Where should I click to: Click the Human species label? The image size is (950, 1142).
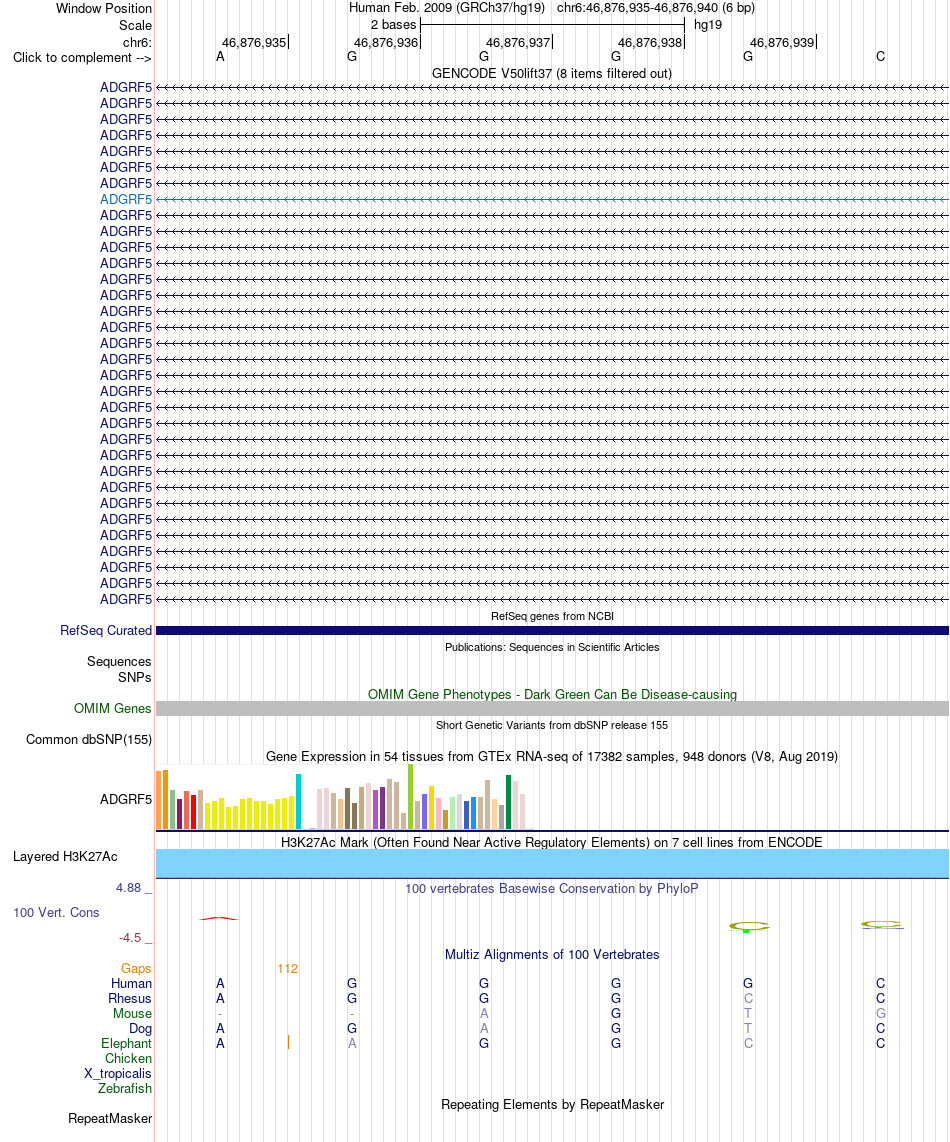click(131, 984)
